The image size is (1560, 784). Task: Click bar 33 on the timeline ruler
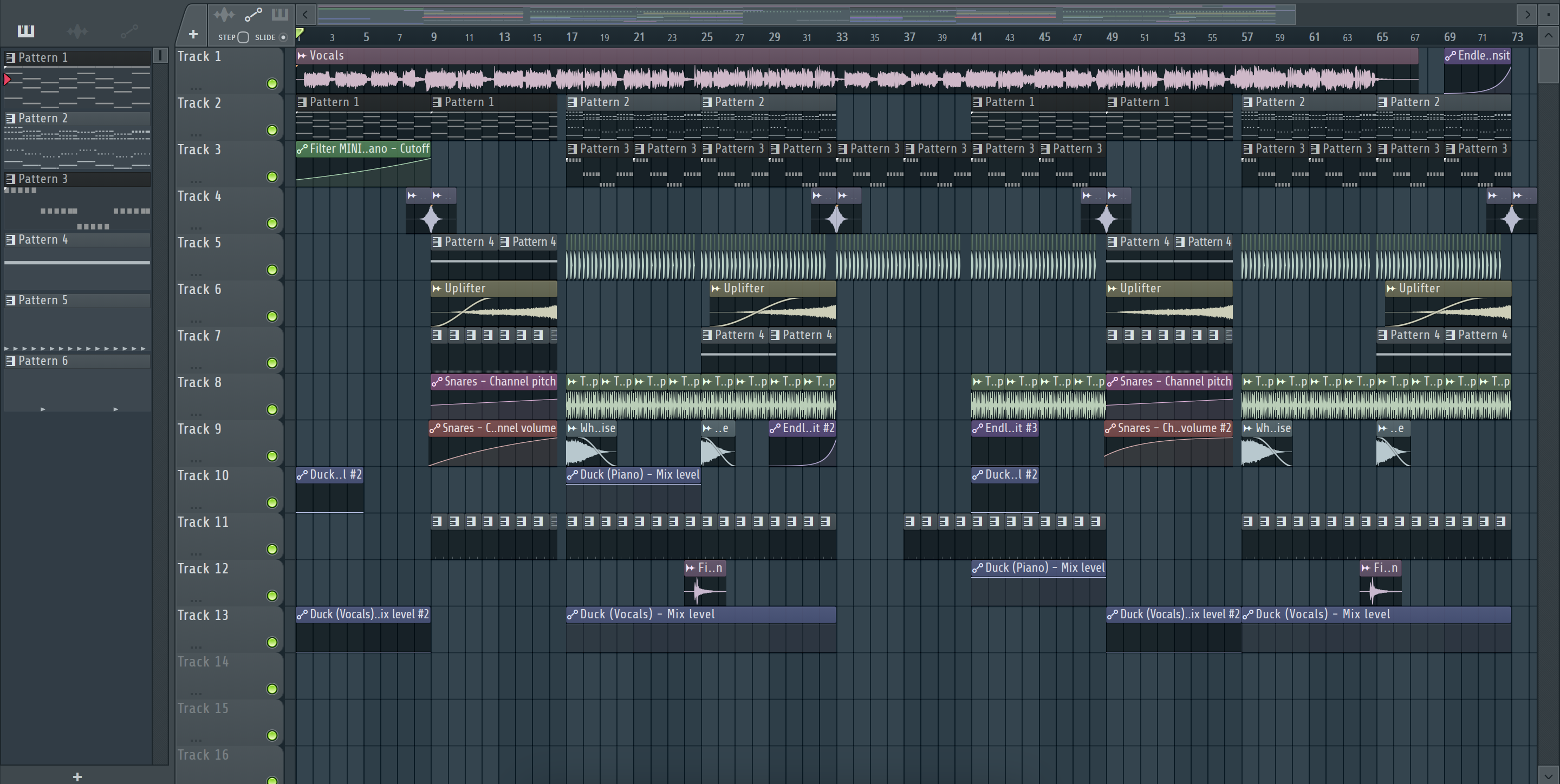click(842, 37)
